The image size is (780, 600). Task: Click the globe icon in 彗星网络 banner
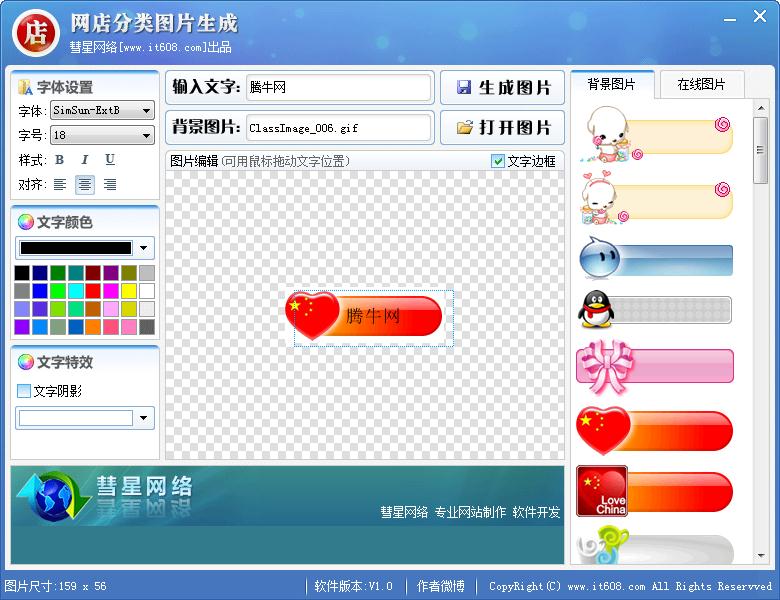click(x=54, y=496)
